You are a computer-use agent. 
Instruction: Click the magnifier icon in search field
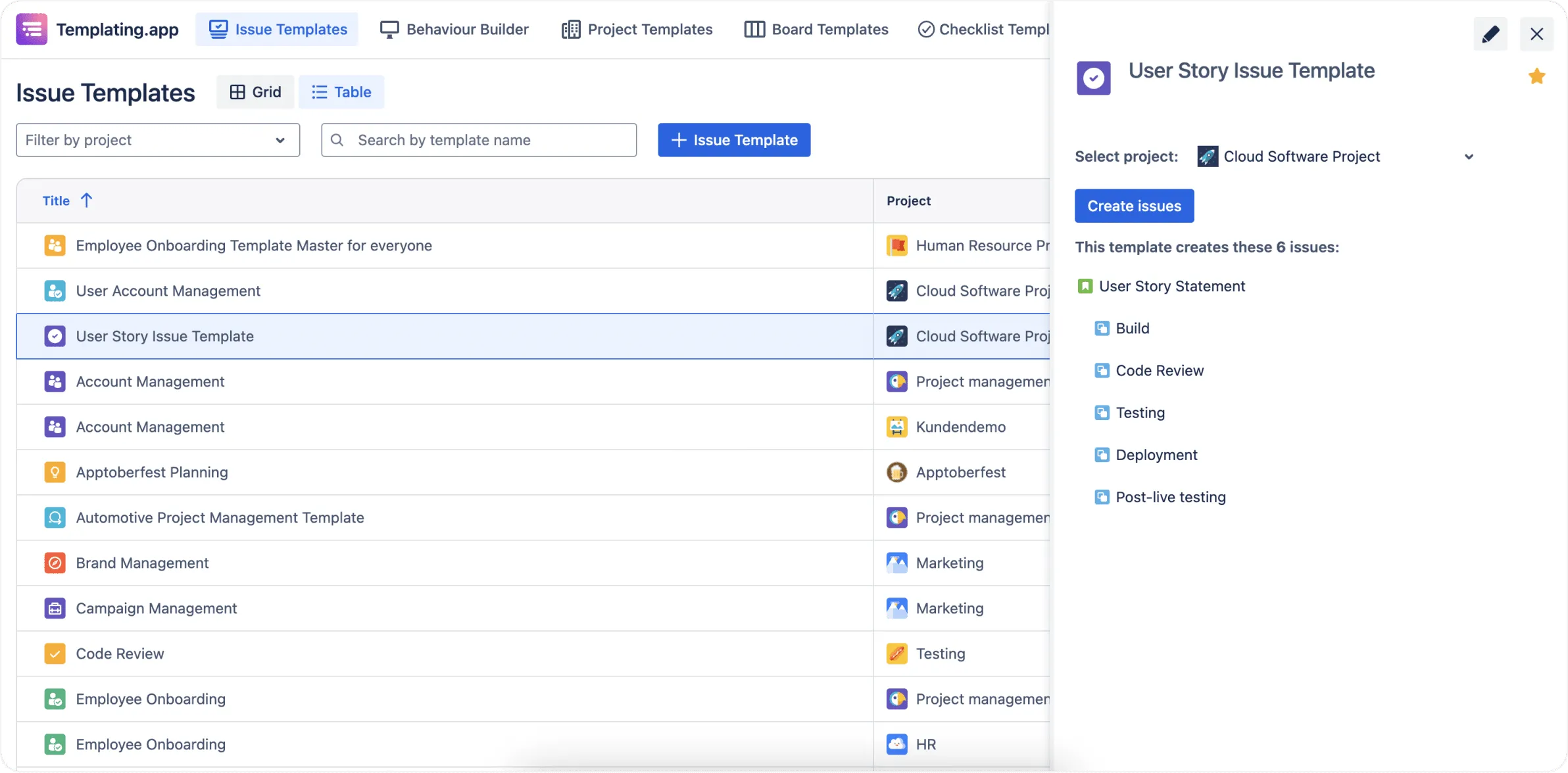tap(337, 140)
